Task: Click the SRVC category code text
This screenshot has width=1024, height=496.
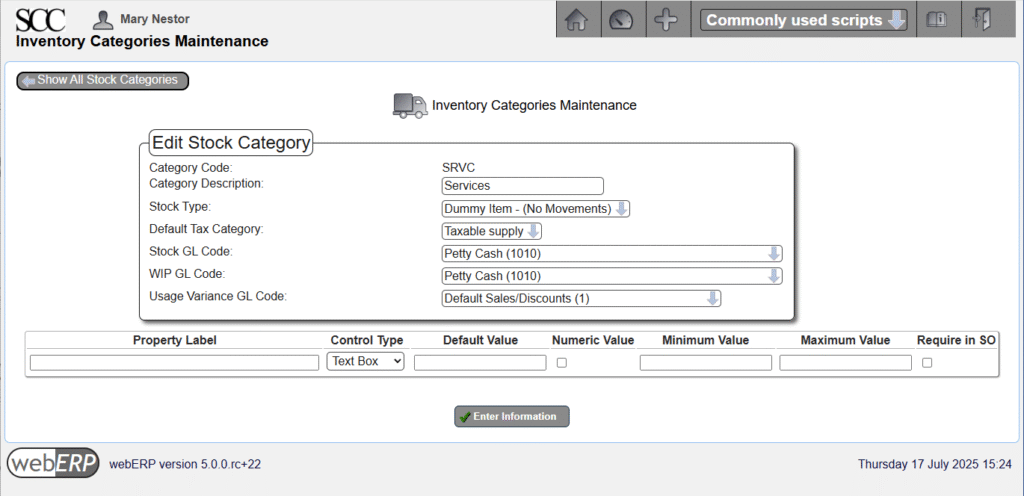Action: point(458,168)
